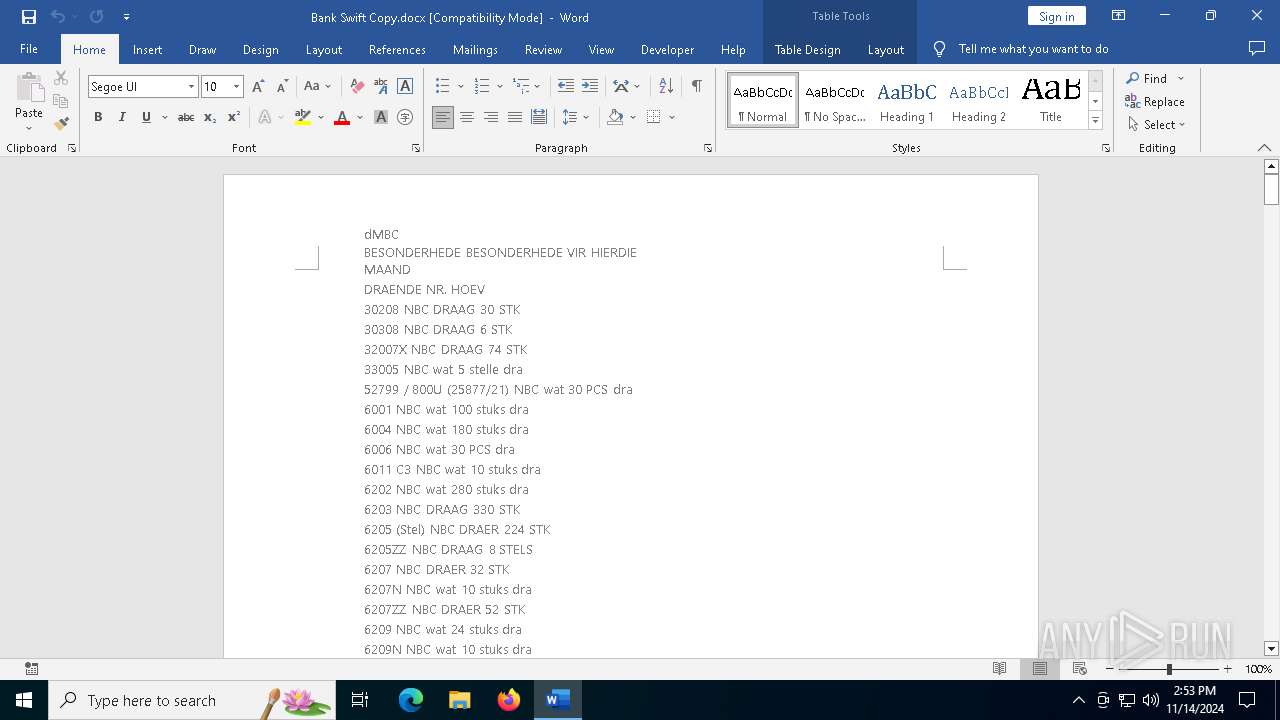Click the Paste clipboard icon
Image resolution: width=1280 pixels, height=720 pixels.
tap(29, 88)
